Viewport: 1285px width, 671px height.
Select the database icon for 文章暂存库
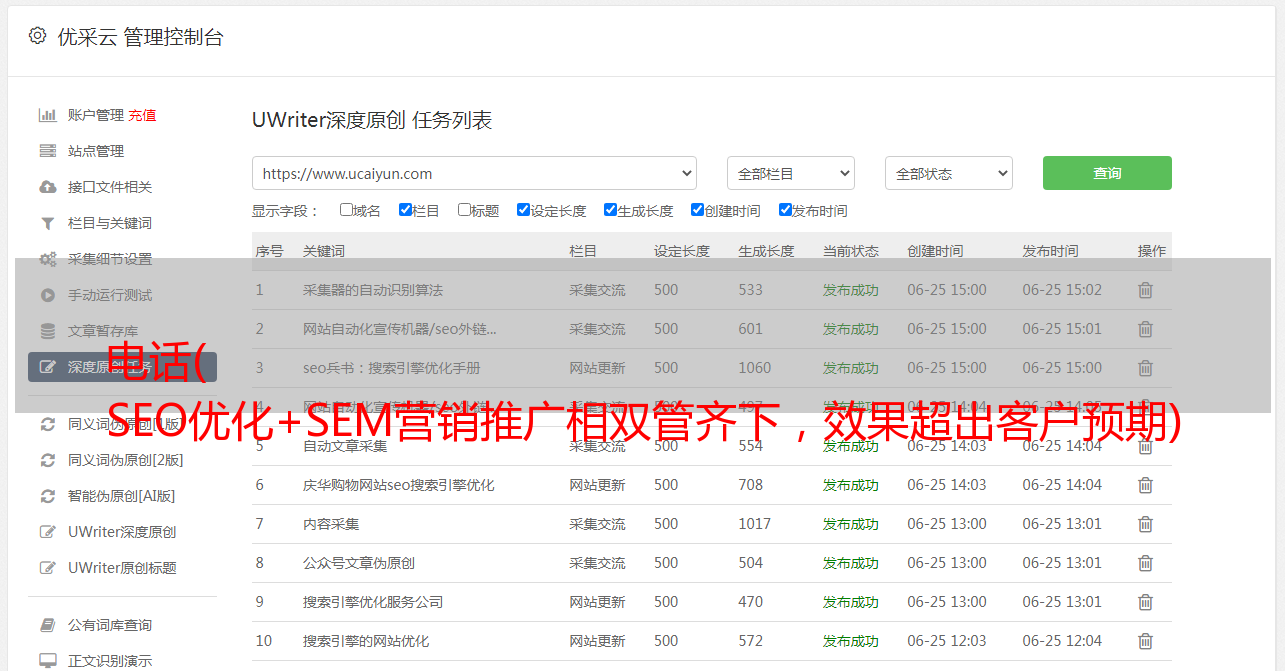tap(47, 331)
